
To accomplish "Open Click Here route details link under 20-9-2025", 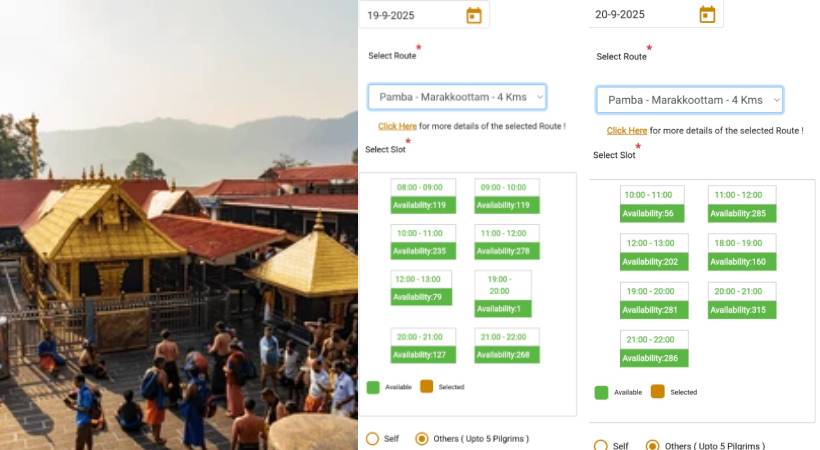I will pyautogui.click(x=627, y=130).
